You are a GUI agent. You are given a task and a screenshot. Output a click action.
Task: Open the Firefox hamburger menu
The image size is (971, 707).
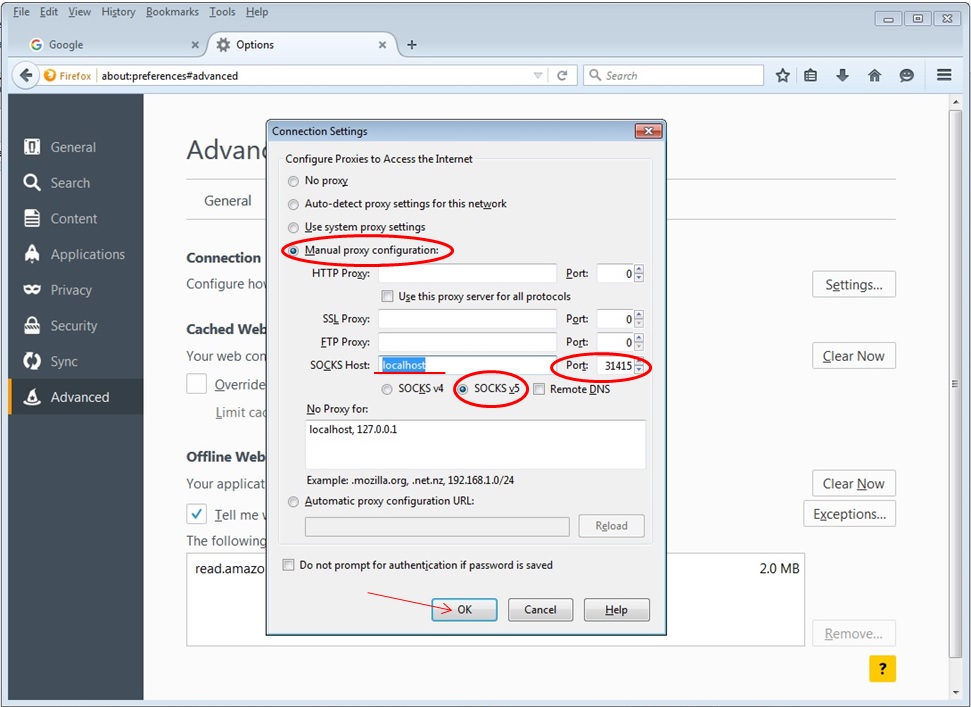tap(943, 74)
